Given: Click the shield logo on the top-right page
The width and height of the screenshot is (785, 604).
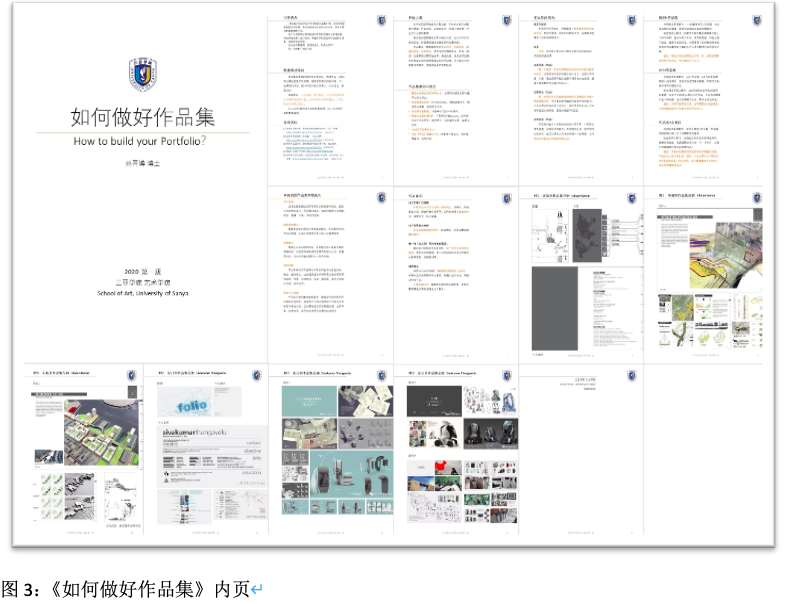Looking at the screenshot, I should click(x=756, y=20).
